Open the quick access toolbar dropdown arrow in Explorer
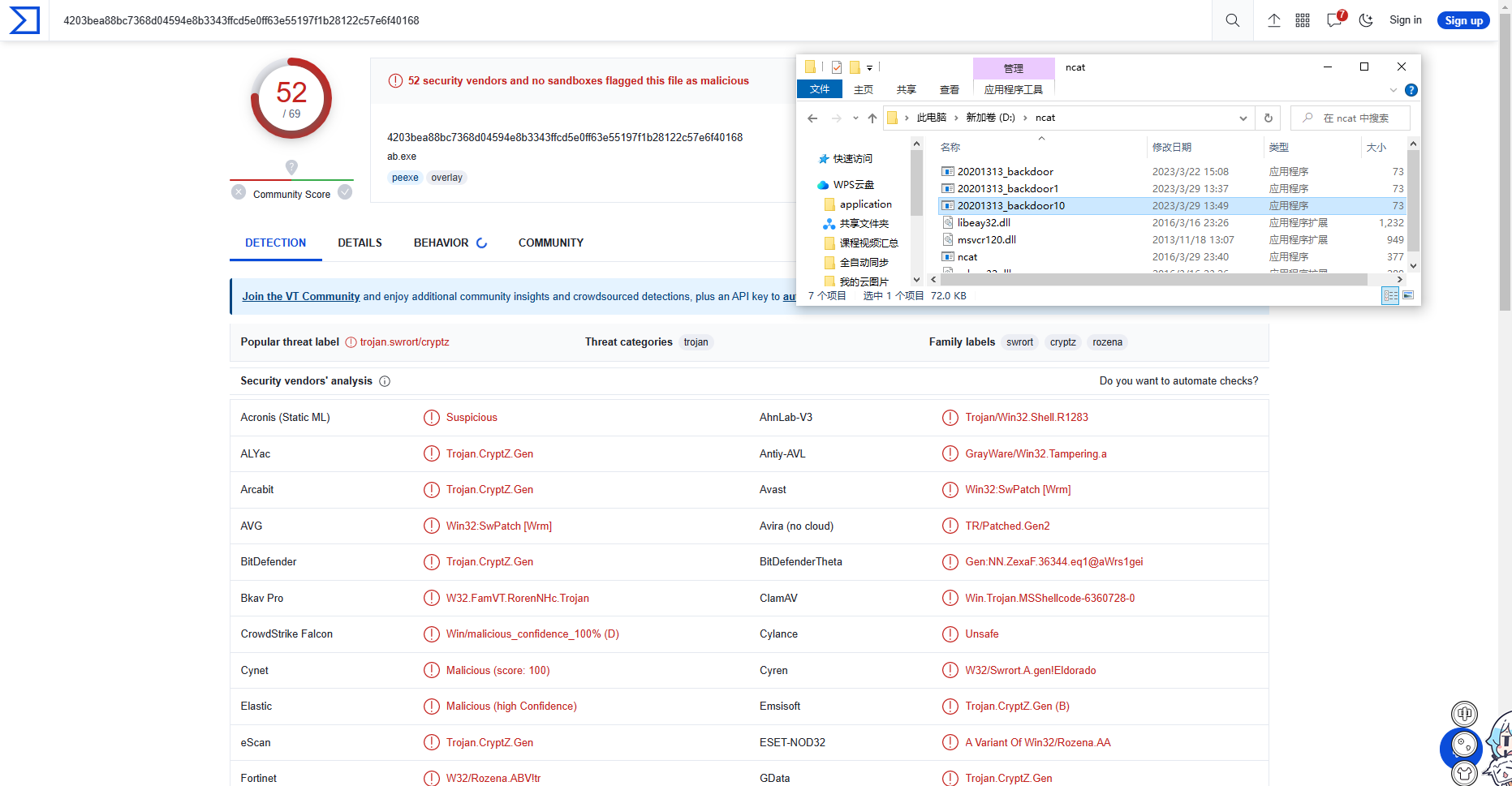Viewport: 1512px width, 786px height. pyautogui.click(x=869, y=68)
